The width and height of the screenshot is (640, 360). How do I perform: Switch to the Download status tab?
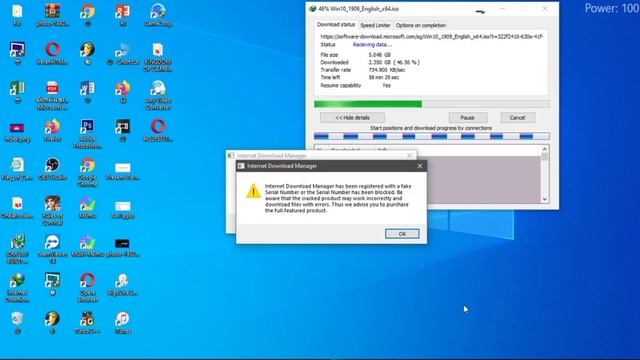pos(336,24)
